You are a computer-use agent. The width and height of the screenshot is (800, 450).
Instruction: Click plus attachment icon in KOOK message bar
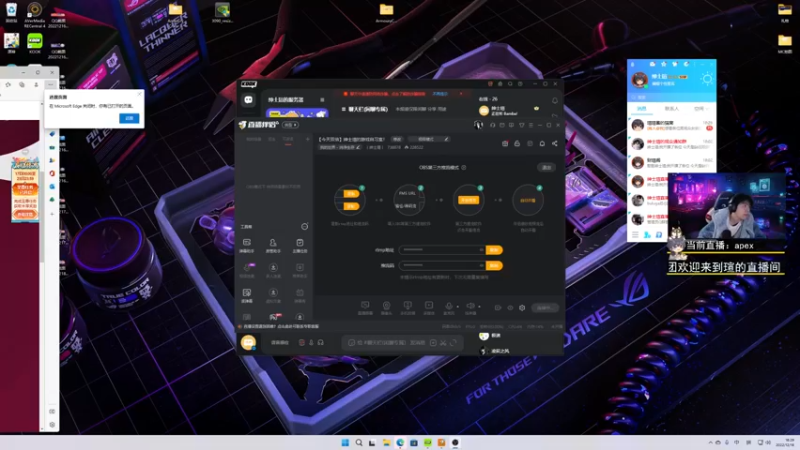pyautogui.click(x=433, y=342)
